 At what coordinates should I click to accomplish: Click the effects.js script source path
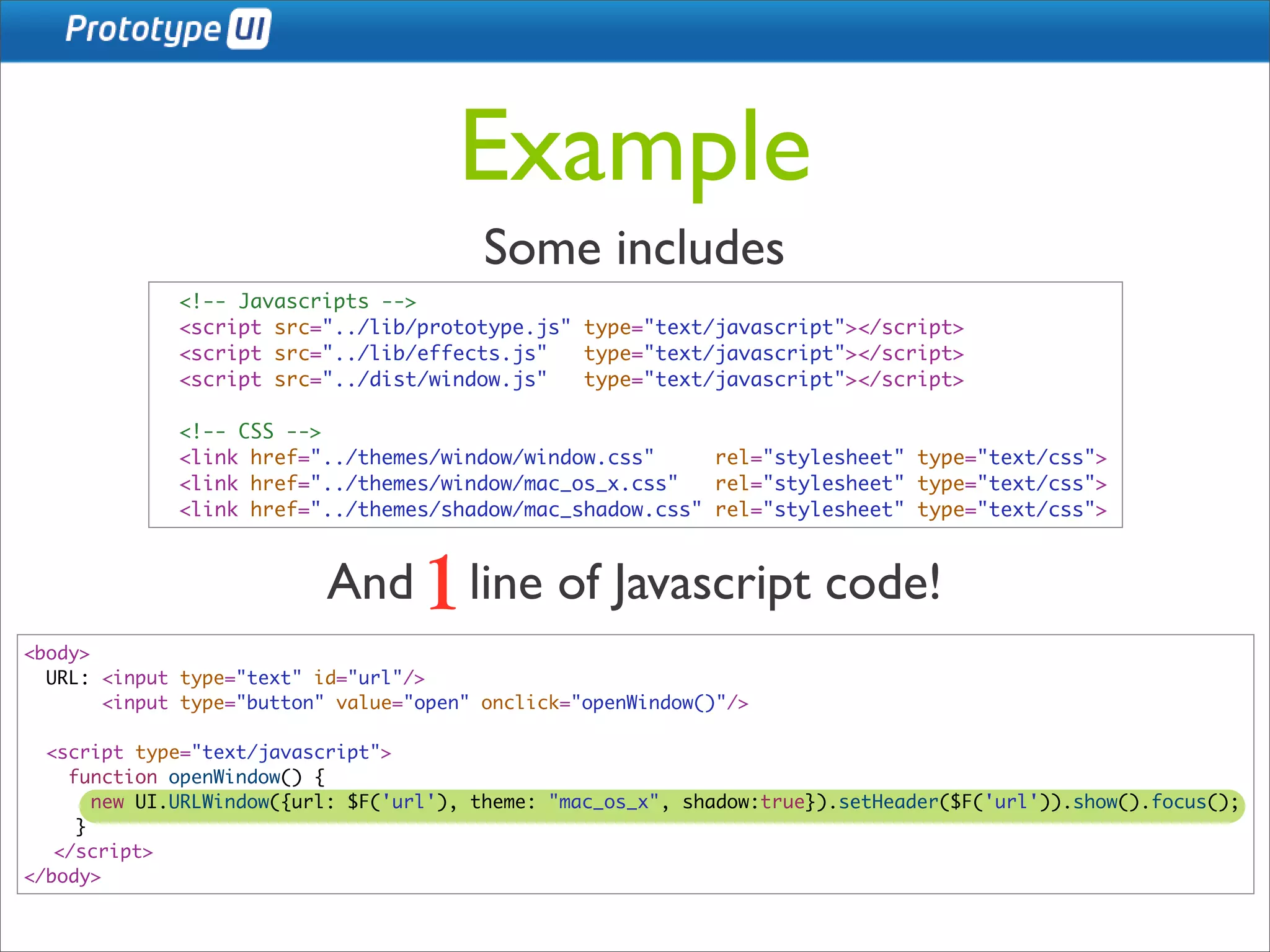434,353
